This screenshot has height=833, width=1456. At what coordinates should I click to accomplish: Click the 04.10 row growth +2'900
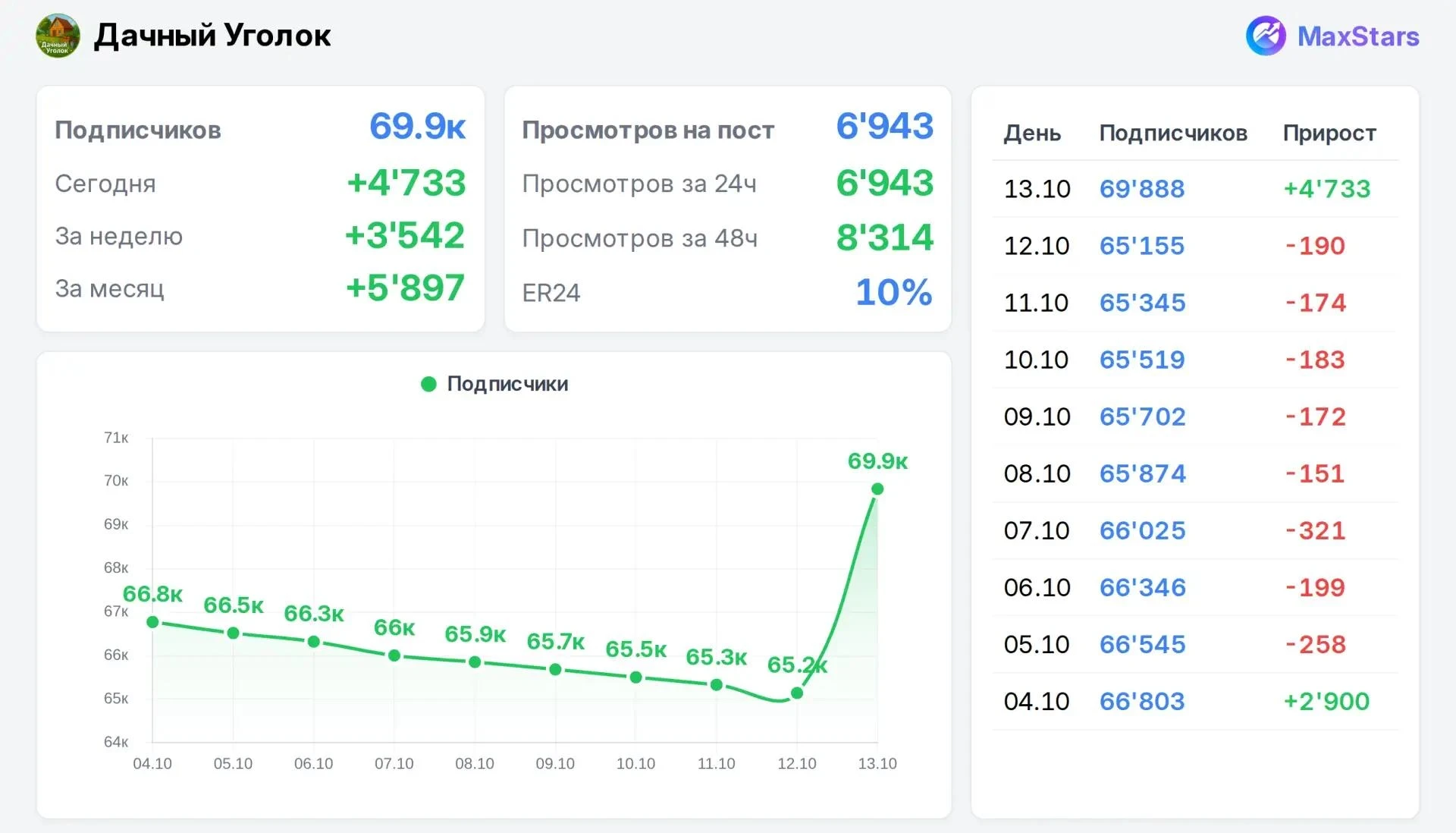point(1326,700)
